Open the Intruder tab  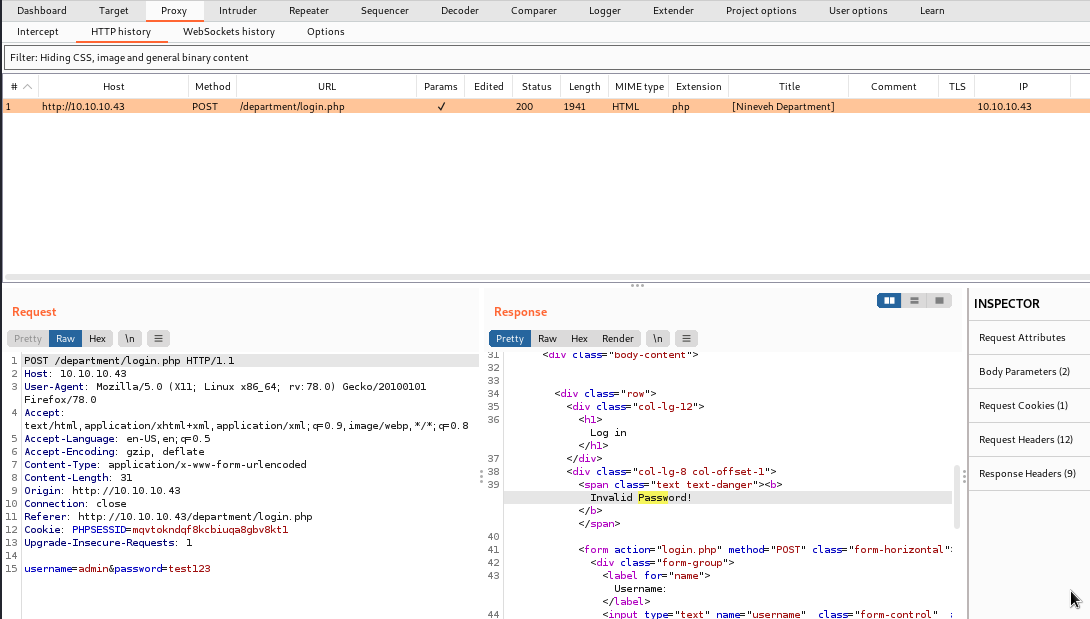[x=237, y=11]
